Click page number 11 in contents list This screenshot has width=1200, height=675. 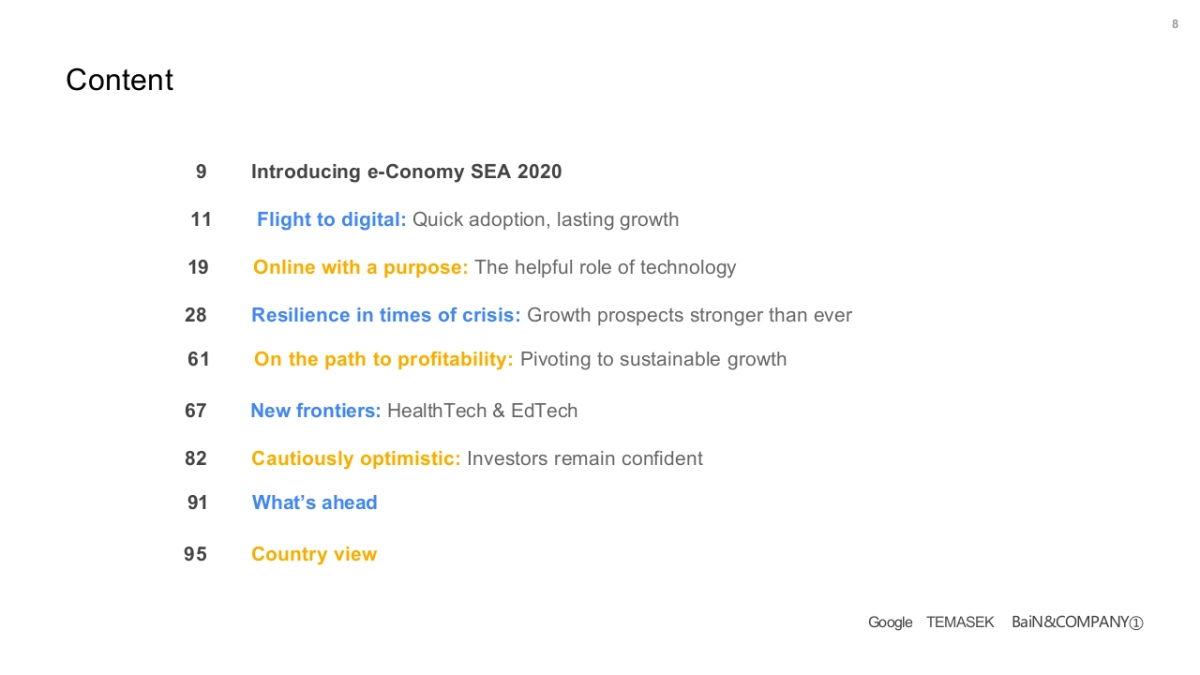(201, 220)
